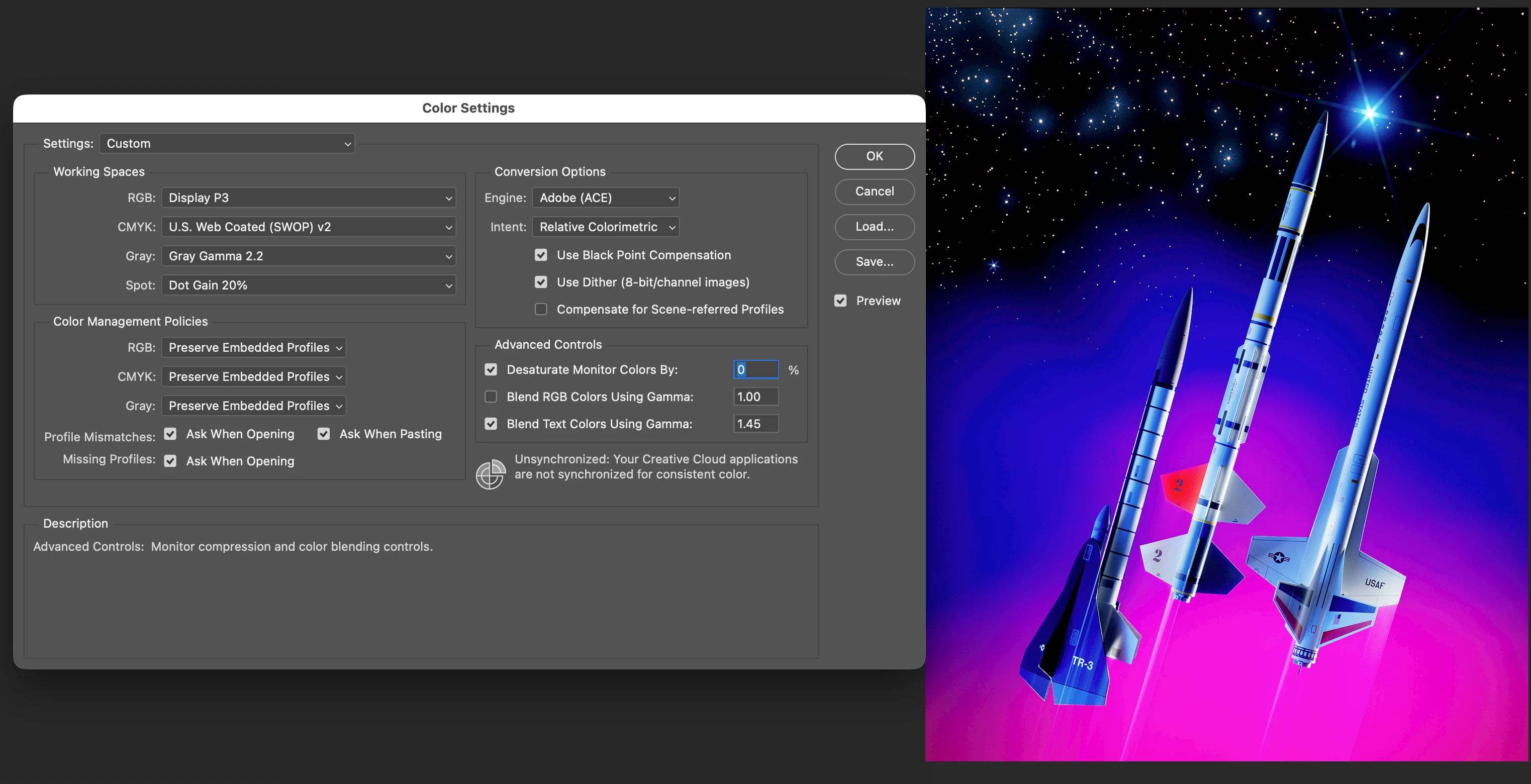Click the Working Spaces section label
Screen dimensions: 1531x784
[x=99, y=172]
